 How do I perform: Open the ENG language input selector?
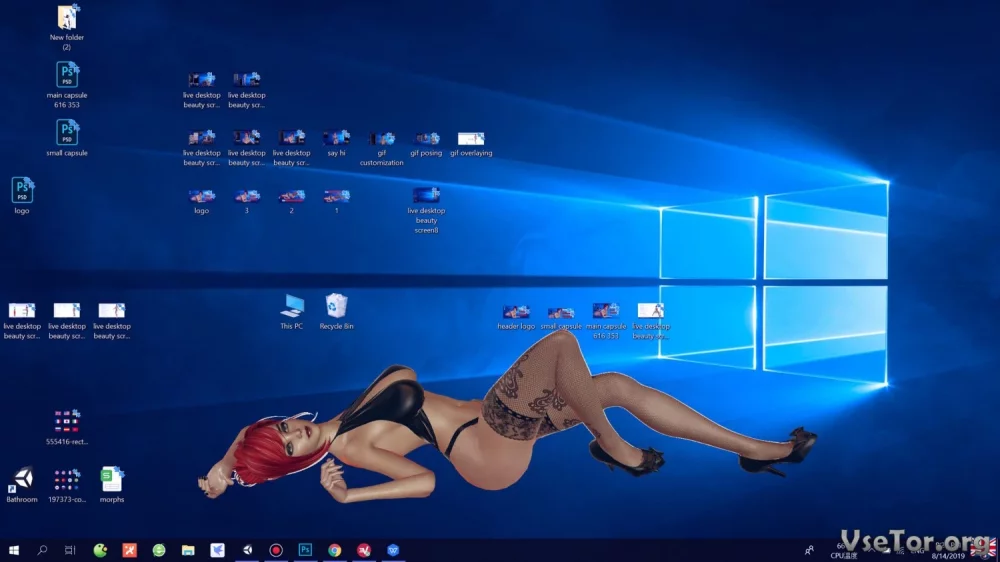click(x=916, y=549)
